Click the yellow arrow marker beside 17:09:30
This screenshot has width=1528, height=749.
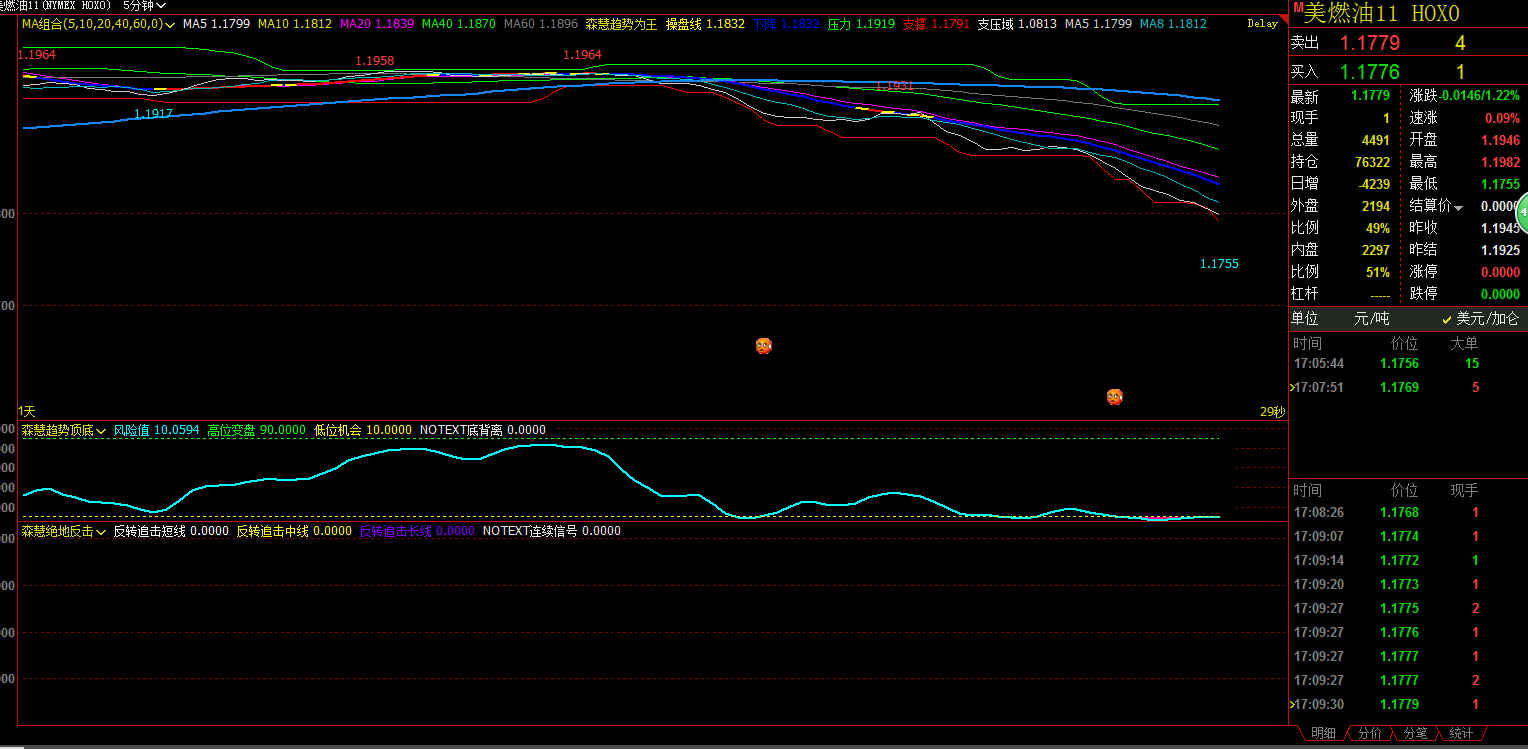(1291, 704)
